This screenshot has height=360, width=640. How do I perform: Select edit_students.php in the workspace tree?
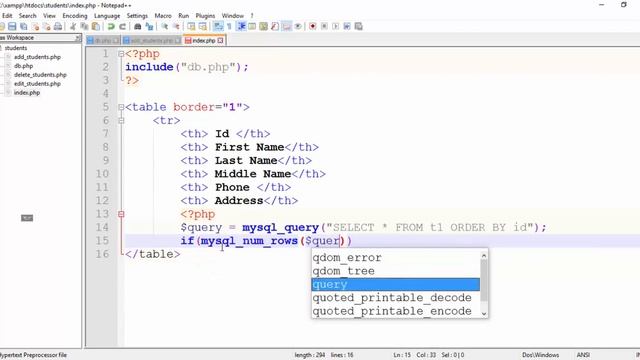click(x=37, y=84)
